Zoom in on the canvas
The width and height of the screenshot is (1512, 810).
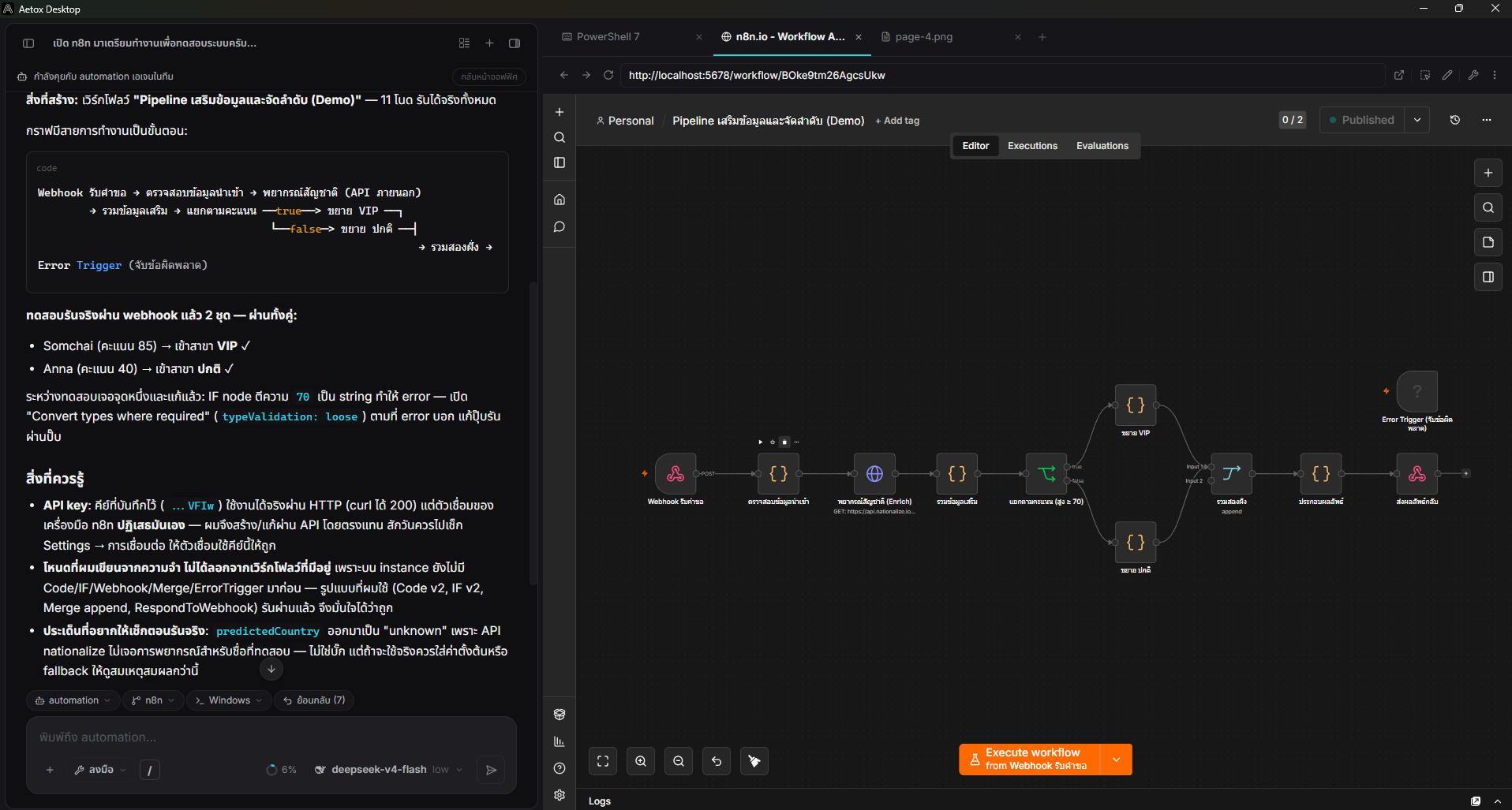click(x=641, y=761)
